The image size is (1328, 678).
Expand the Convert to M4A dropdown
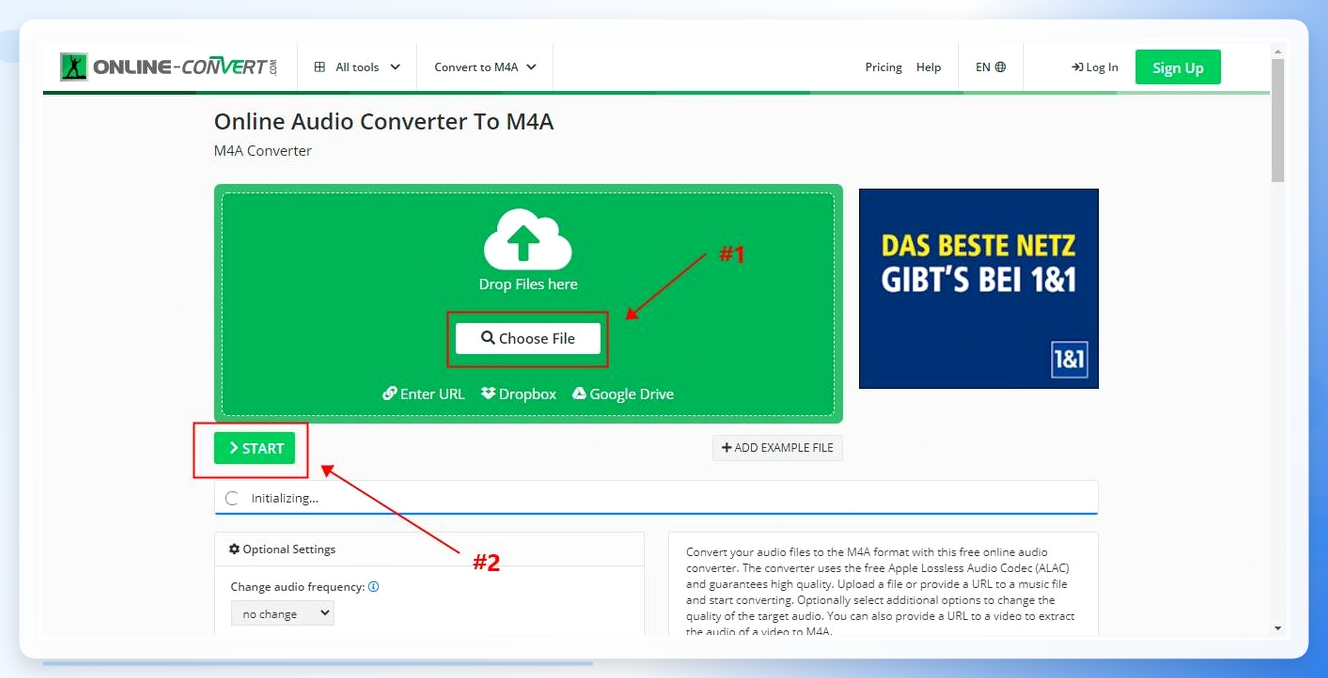click(485, 67)
